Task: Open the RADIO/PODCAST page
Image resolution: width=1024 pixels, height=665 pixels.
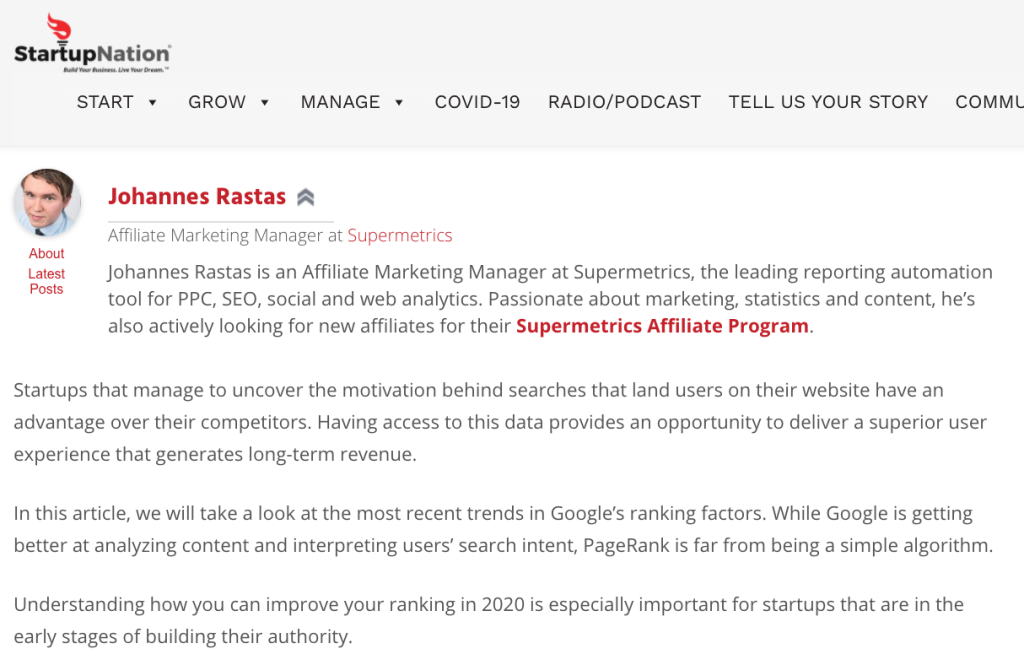Action: coord(624,102)
